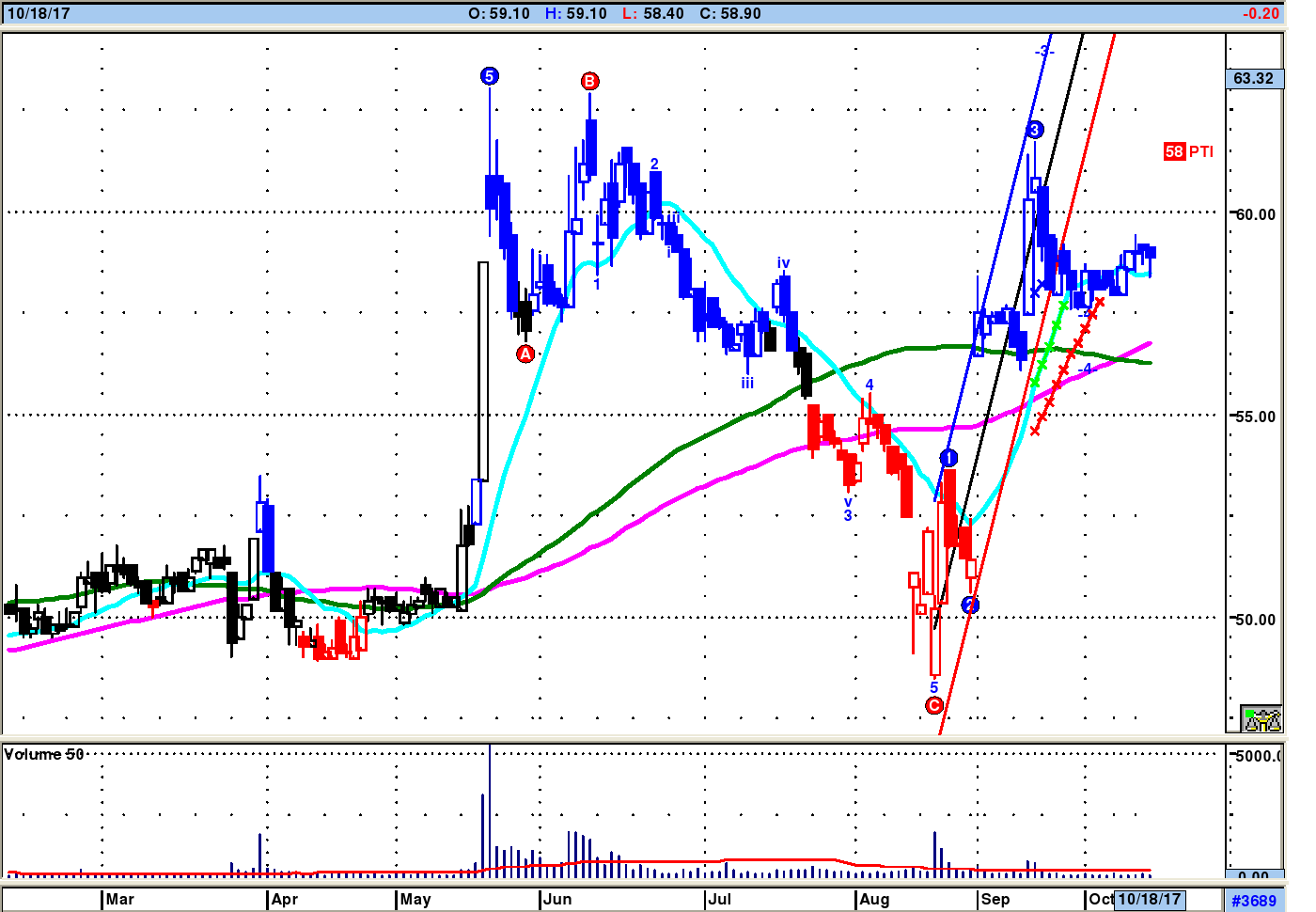Select the blue circled wave 2 marker

[x=970, y=605]
